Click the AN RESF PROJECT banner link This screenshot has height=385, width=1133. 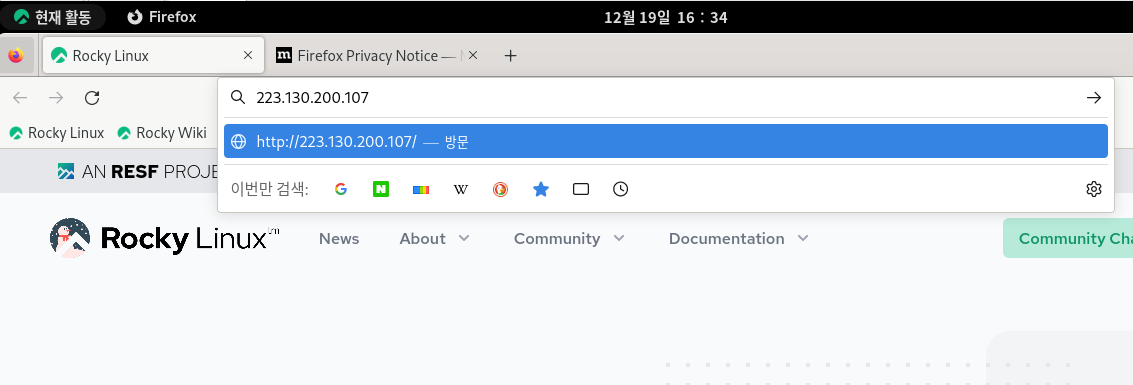(x=138, y=171)
